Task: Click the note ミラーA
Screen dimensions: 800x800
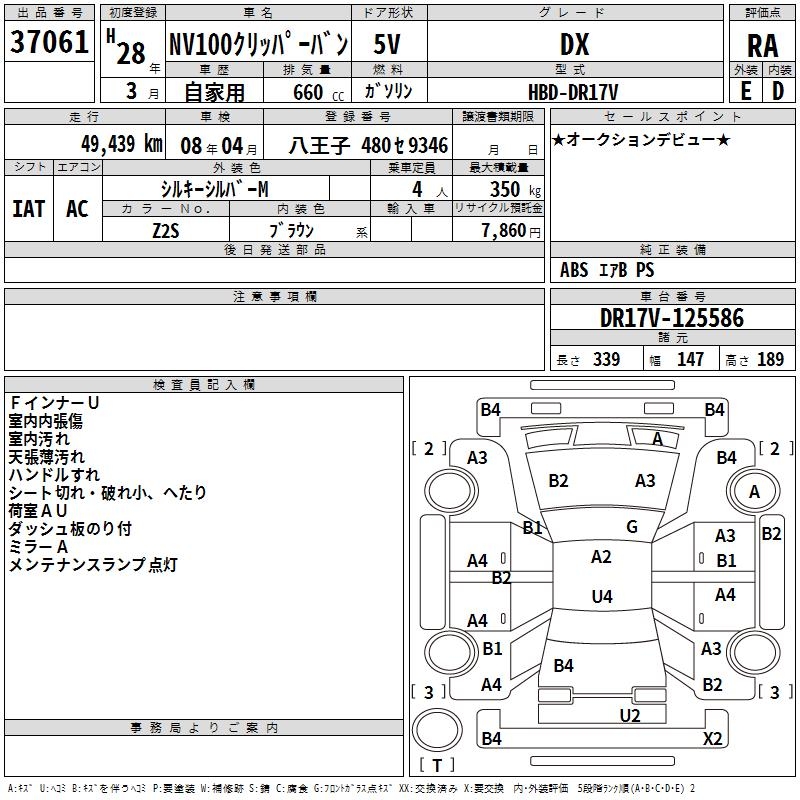Action: click(38, 546)
